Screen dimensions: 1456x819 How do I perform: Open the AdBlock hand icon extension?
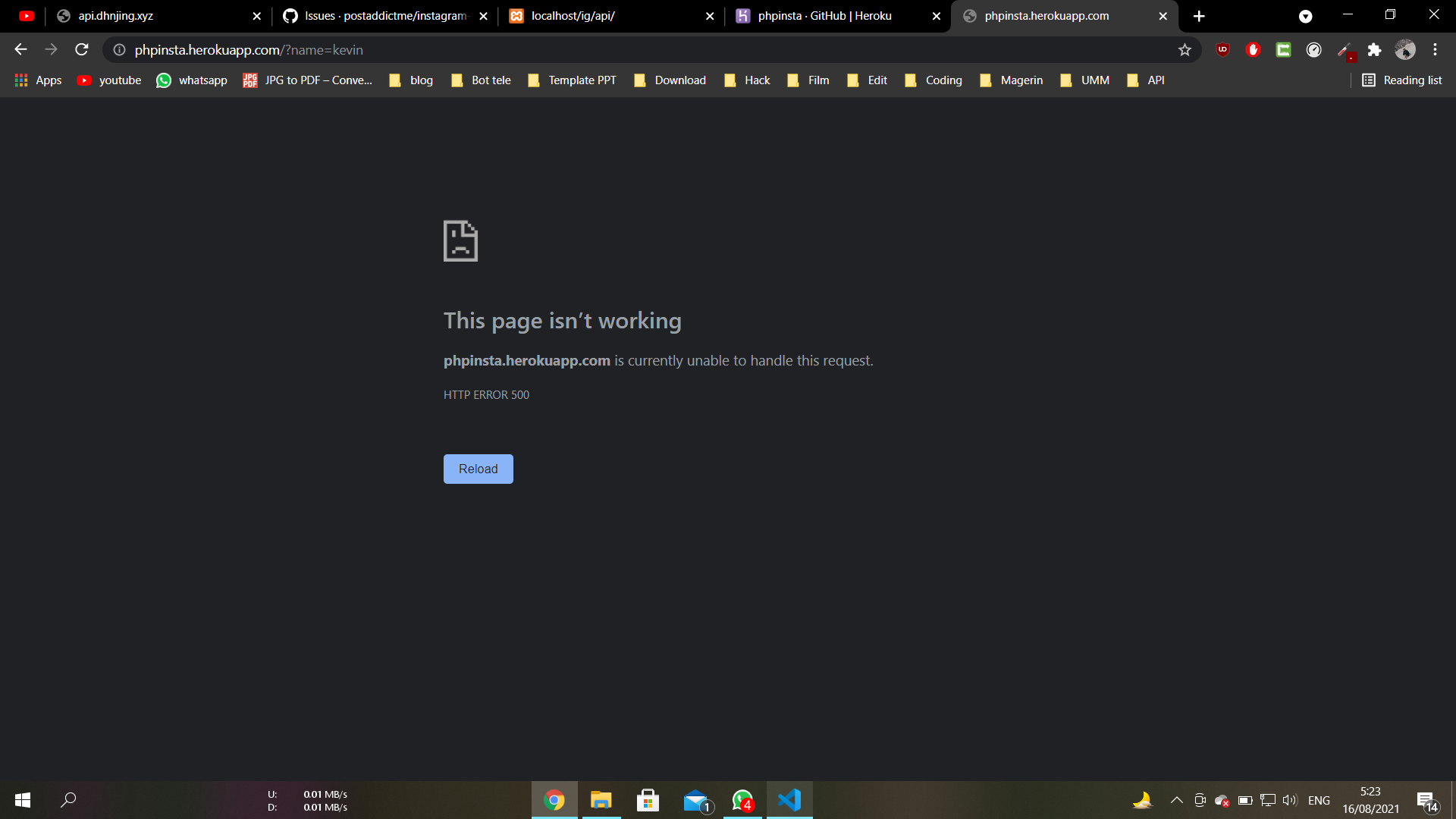coord(1253,50)
